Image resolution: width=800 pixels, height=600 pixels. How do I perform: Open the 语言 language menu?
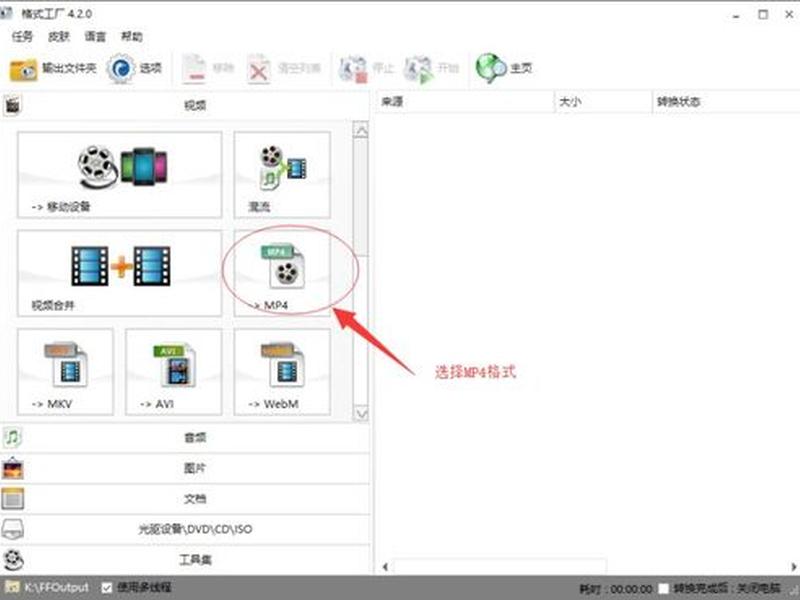(x=95, y=37)
